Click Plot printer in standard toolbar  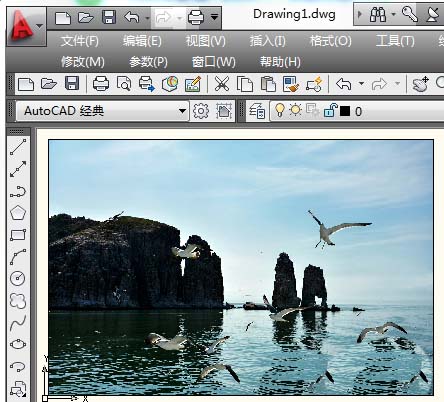(x=101, y=84)
